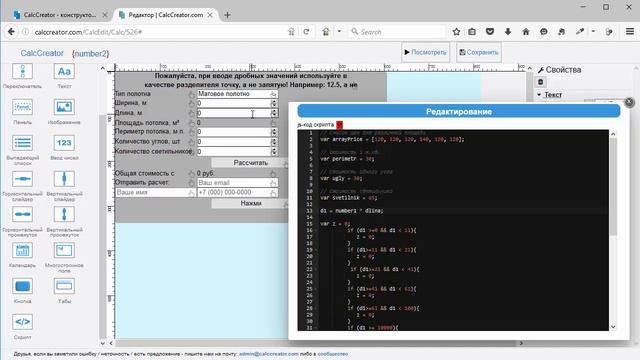Close the Редактор | CalcCreator.com tab
Screen dimensions: 640x360
tap(210, 15)
